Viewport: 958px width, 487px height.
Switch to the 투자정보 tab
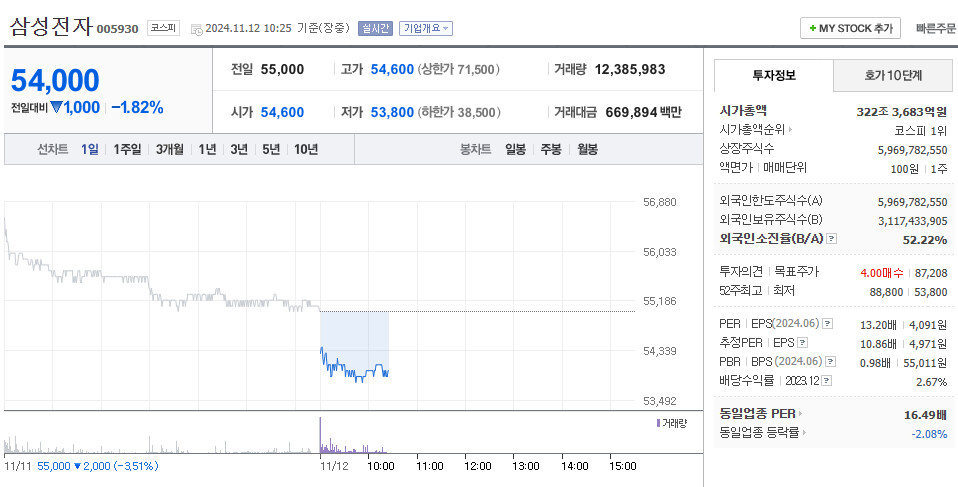click(x=773, y=76)
